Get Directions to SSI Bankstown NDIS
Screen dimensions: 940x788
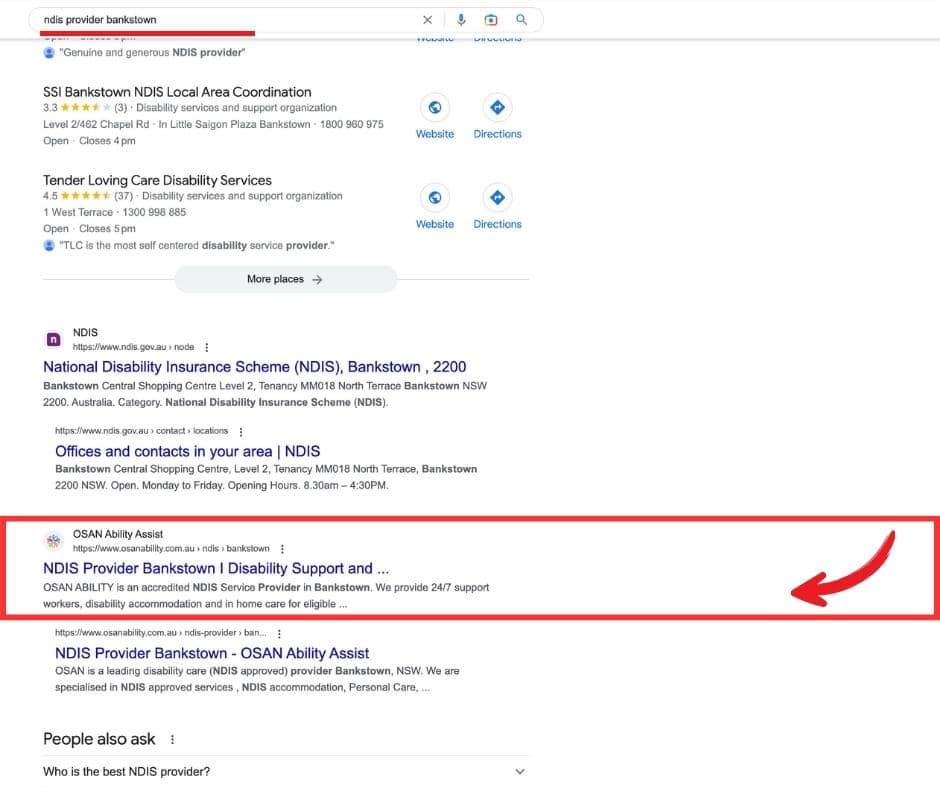click(497, 108)
